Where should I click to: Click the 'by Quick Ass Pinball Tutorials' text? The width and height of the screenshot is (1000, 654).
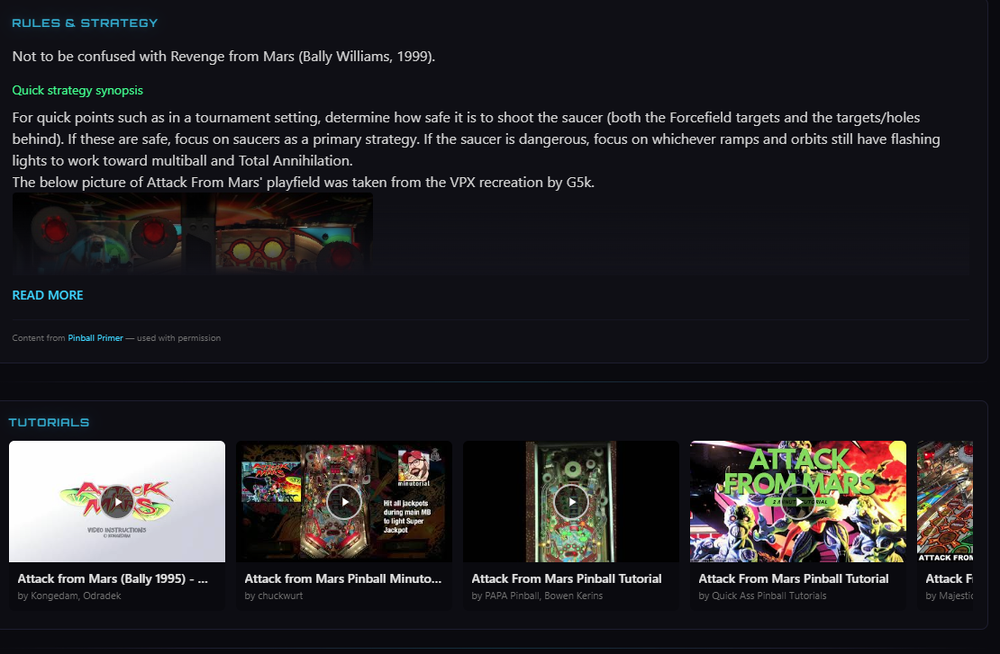click(762, 596)
